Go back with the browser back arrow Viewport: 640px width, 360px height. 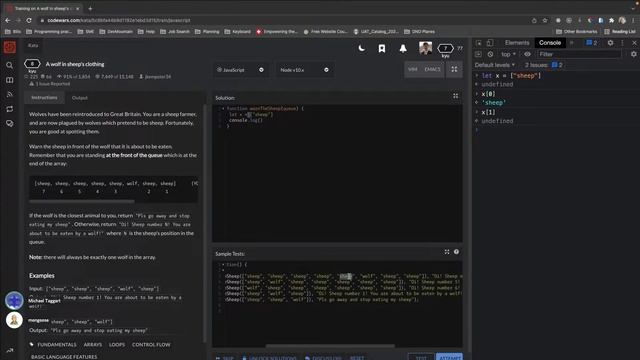pos(8,20)
